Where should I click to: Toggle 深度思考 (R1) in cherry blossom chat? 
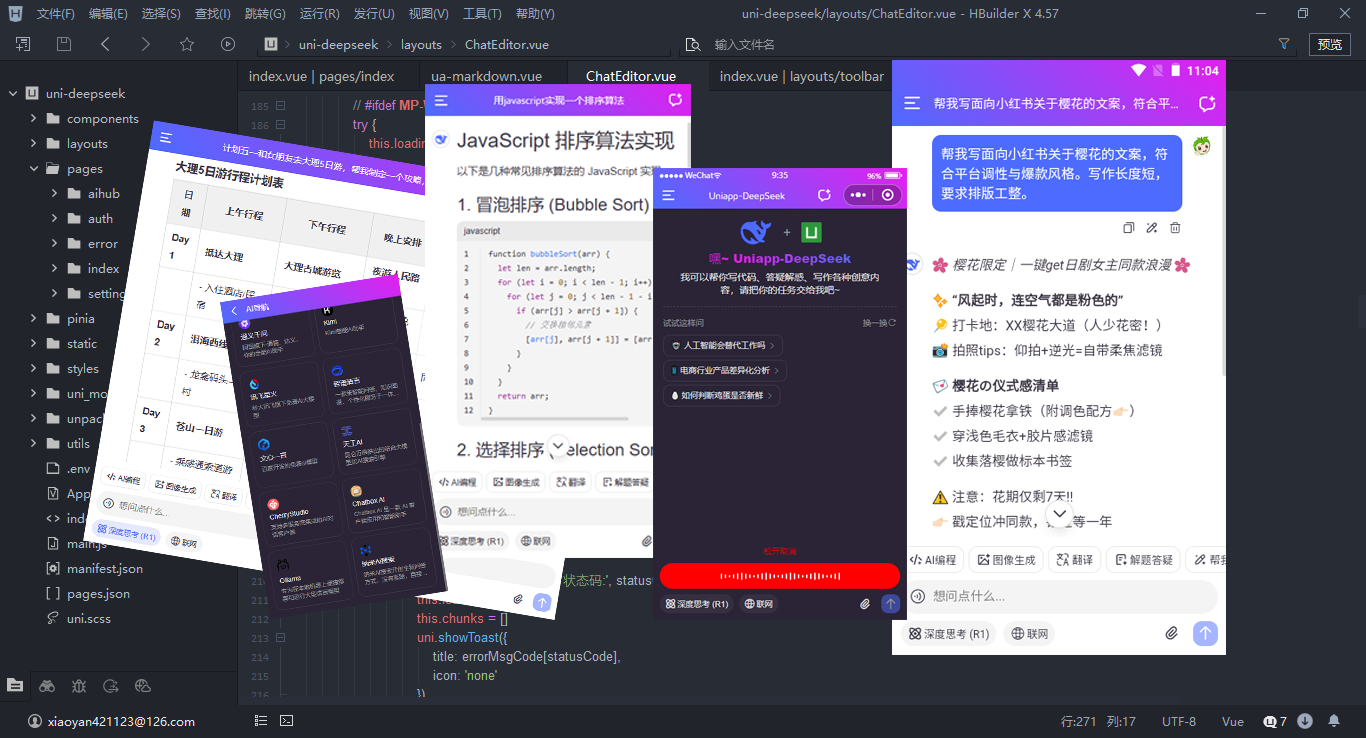tap(948, 634)
